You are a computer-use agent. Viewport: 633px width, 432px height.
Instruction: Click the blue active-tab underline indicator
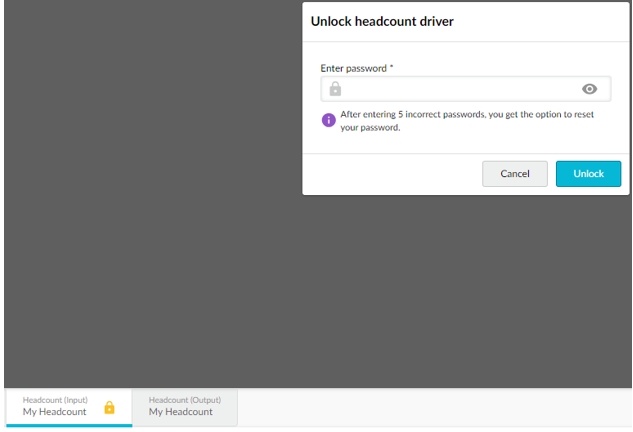point(67,425)
